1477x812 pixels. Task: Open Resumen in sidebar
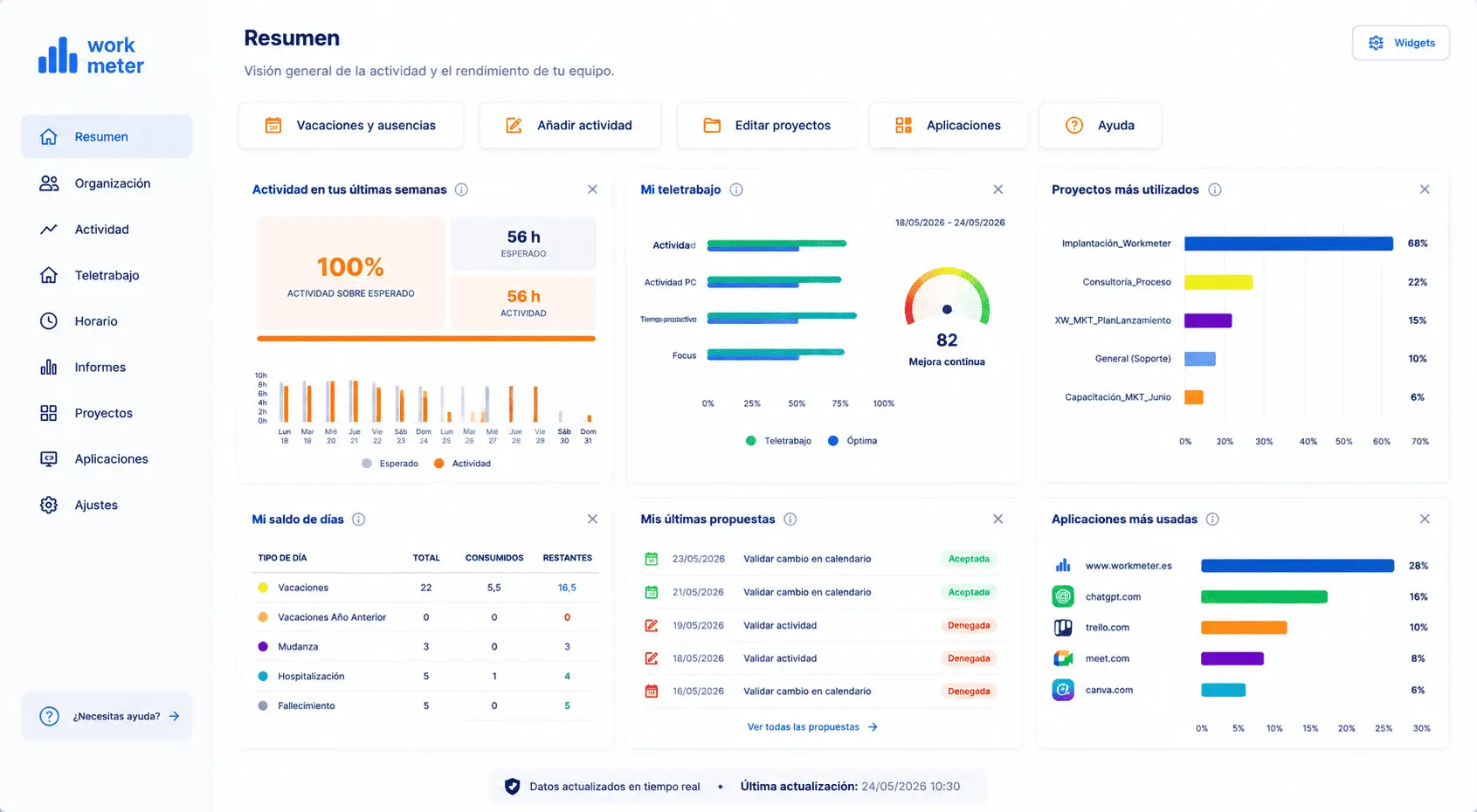(x=107, y=136)
